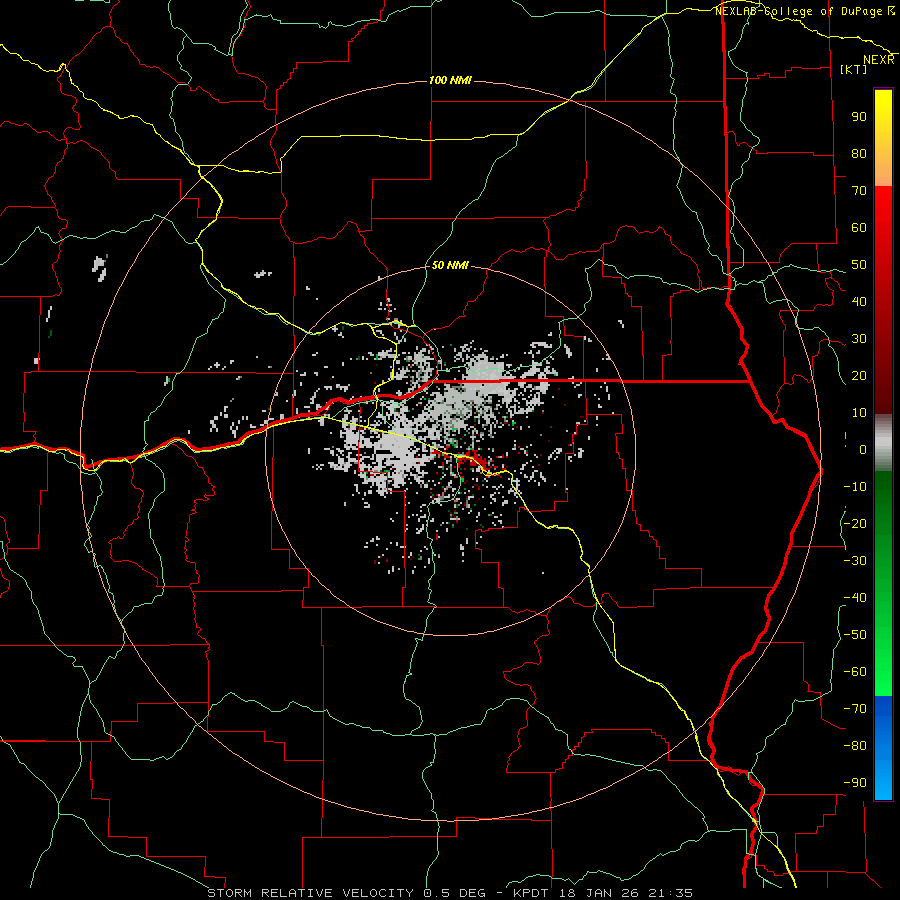Click the NEXR label above the color scale
Image resolution: width=900 pixels, height=900 pixels.
(x=879, y=60)
